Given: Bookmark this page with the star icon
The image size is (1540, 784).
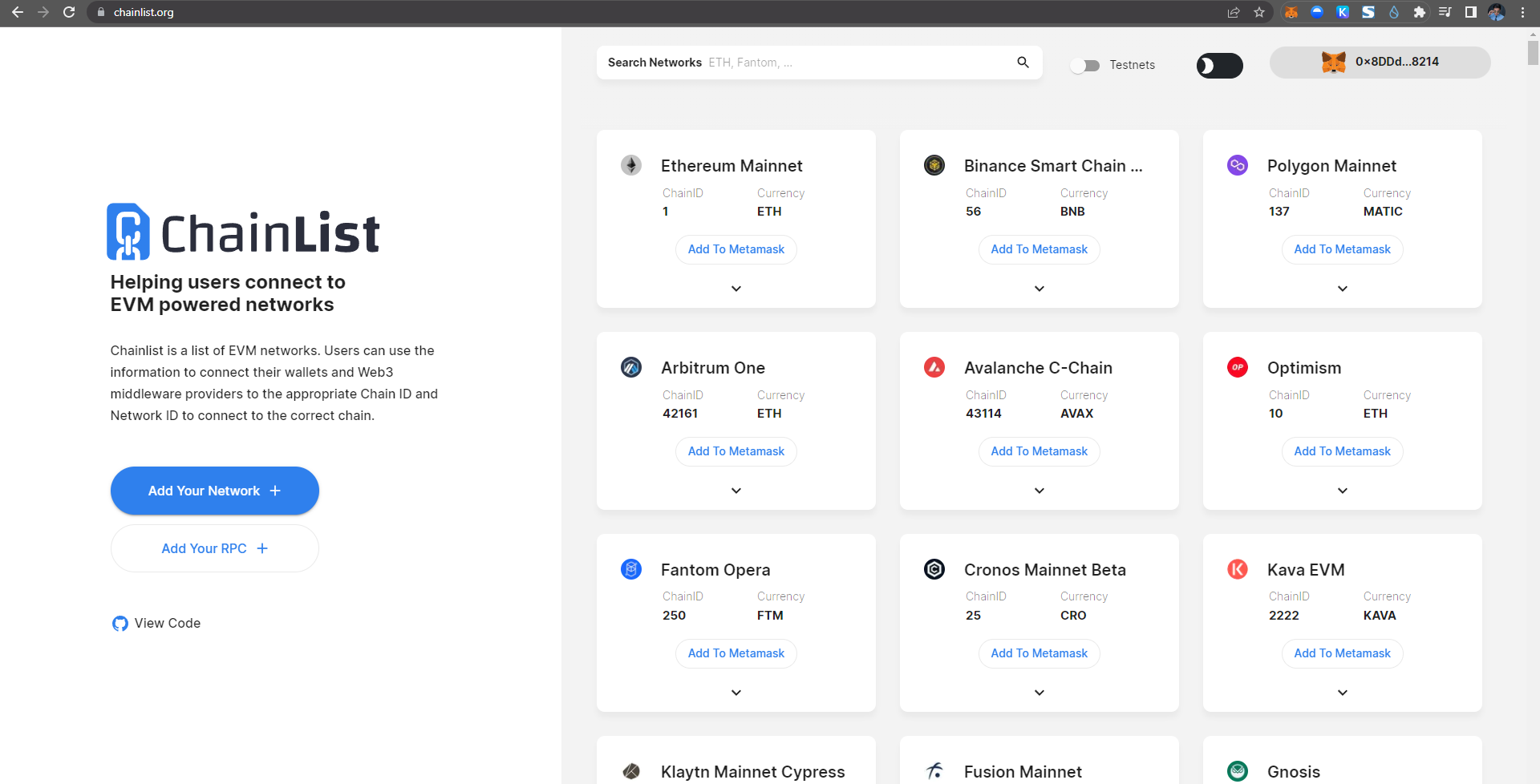Looking at the screenshot, I should 1259,12.
